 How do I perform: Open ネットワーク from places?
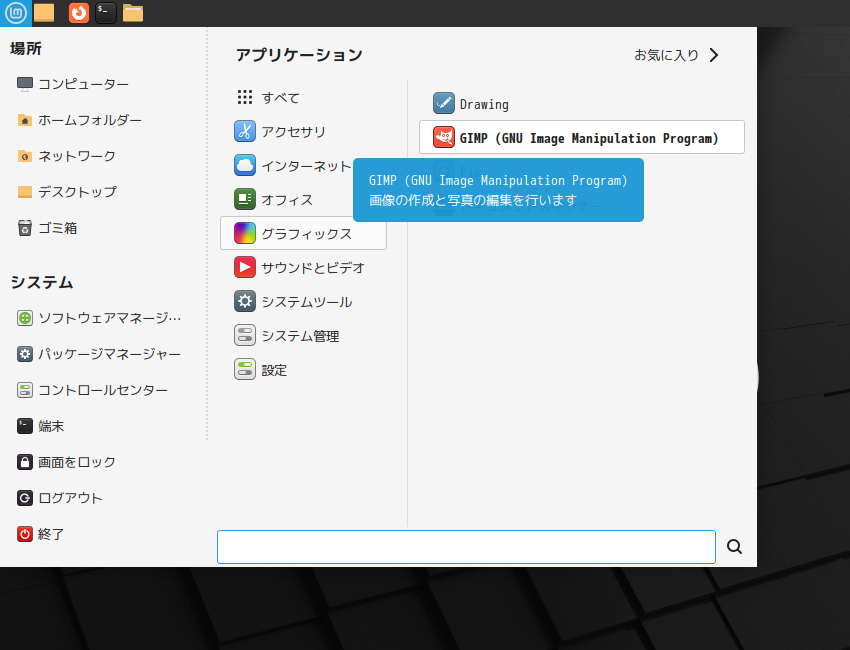coord(77,156)
